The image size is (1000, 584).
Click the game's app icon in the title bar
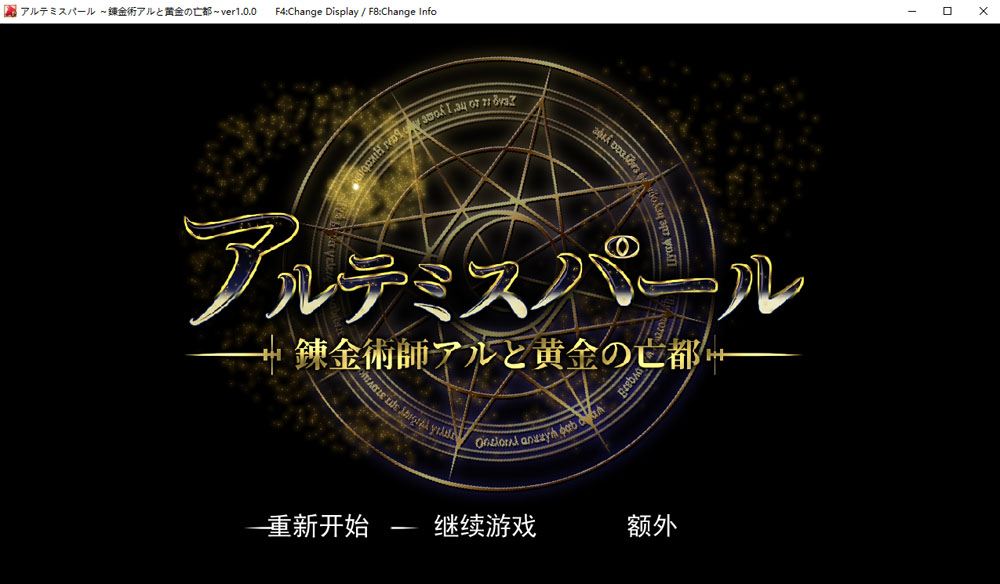(x=10, y=11)
